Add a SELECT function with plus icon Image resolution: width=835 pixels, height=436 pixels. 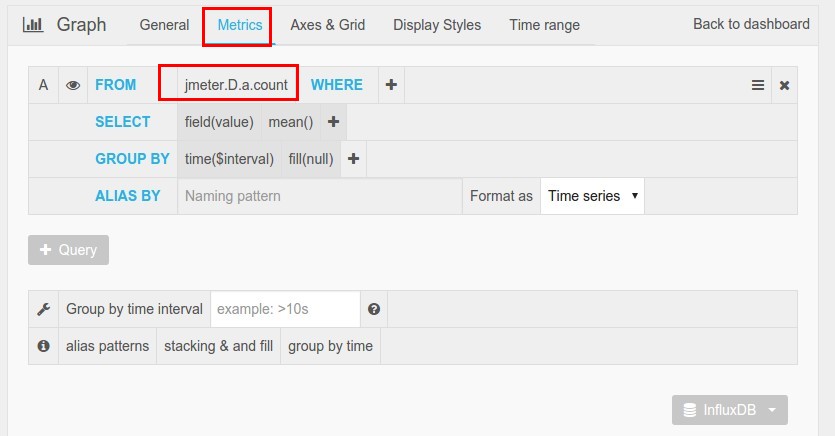click(x=334, y=122)
